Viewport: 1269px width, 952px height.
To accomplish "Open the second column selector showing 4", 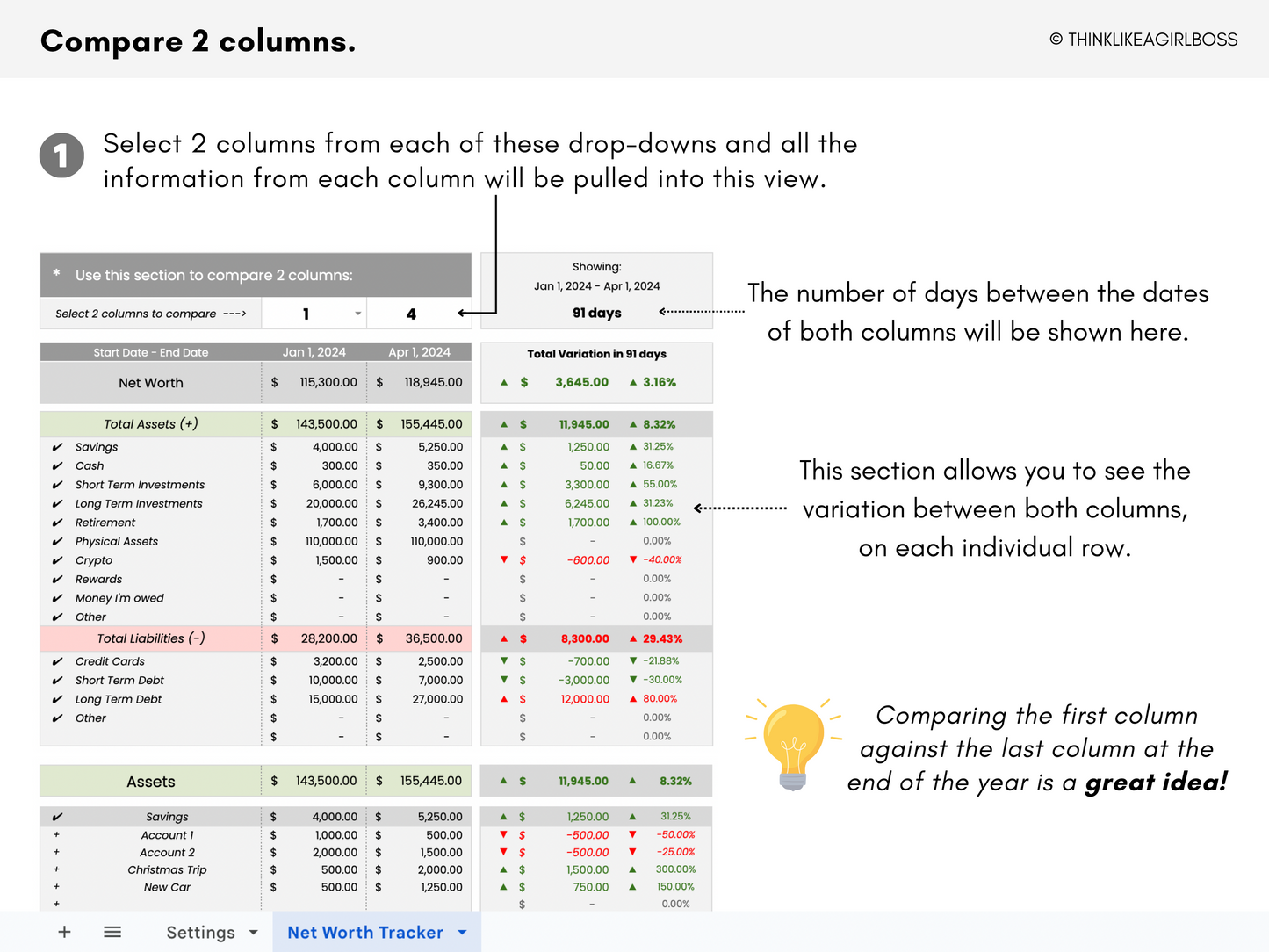I will pos(419,313).
